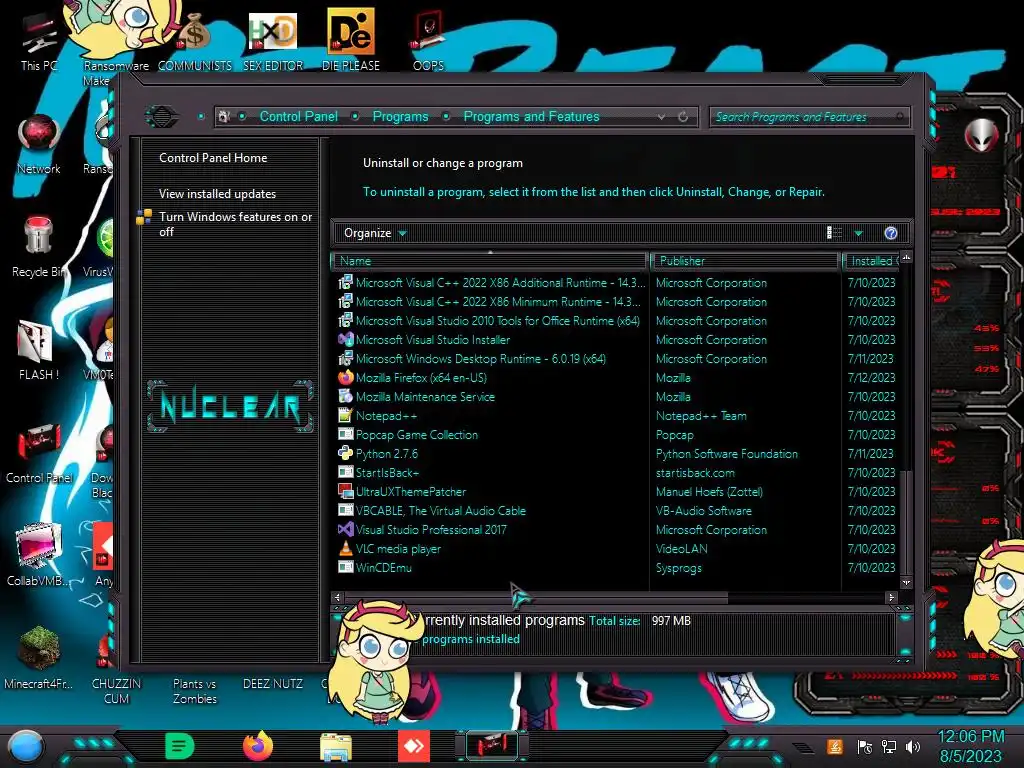Viewport: 1024px width, 768px height.
Task: Select Mozilla Firefox (x64 en-US) entry
Action: point(616,378)
